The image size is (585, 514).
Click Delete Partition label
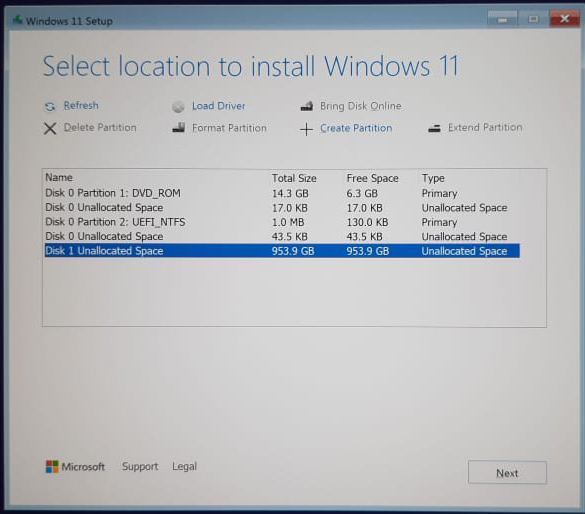click(x=100, y=128)
